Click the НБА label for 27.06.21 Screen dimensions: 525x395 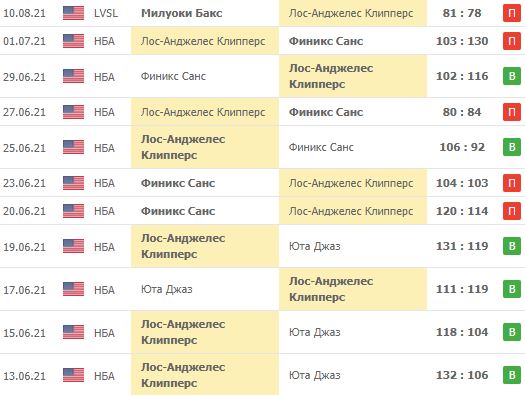tap(104, 112)
